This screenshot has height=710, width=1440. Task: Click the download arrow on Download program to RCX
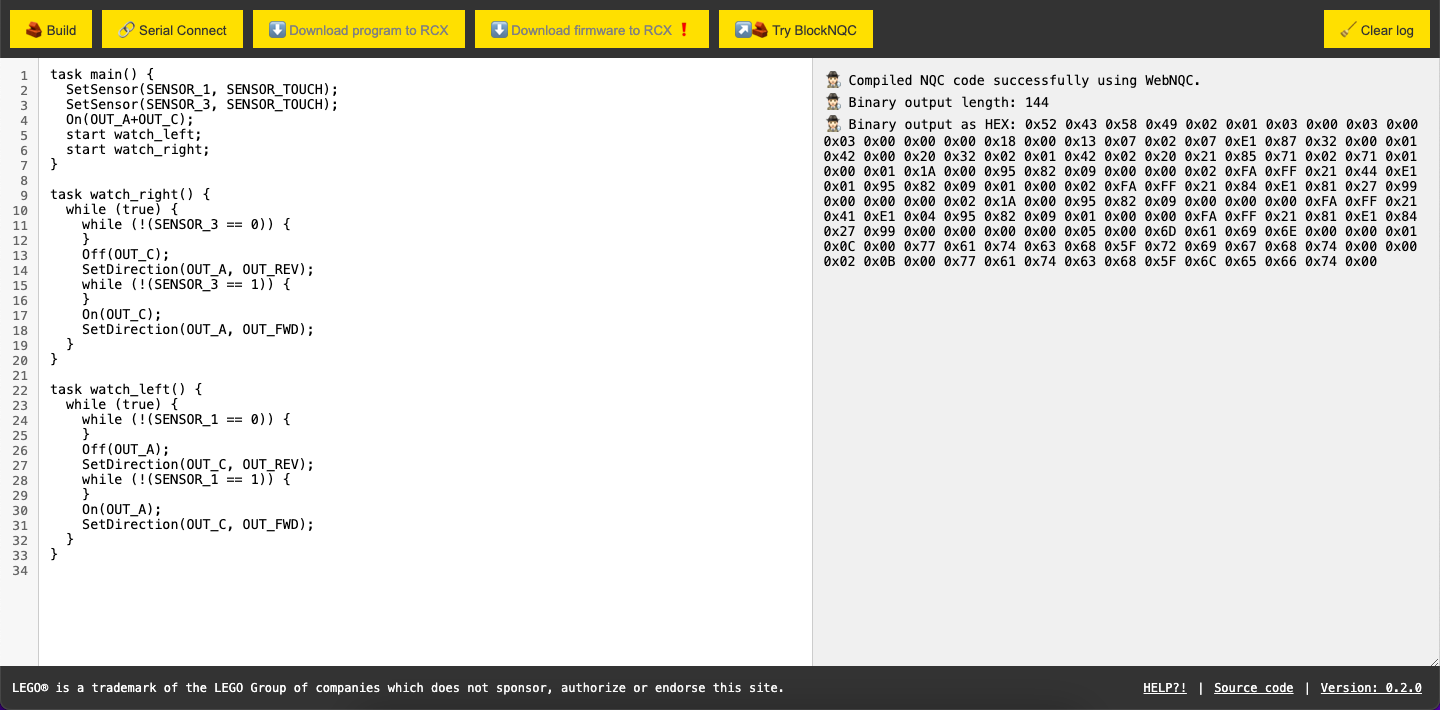(278, 29)
